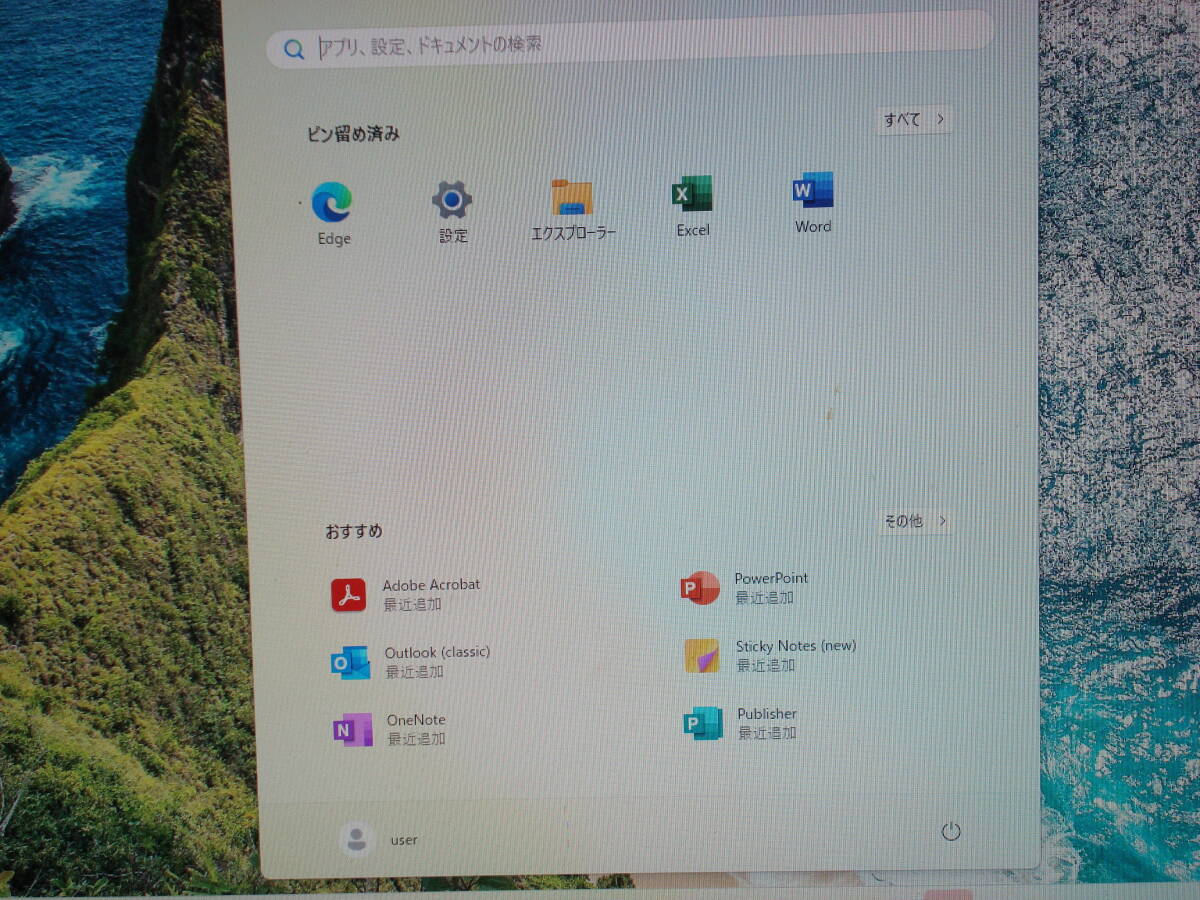Click the ピン留め済み section heading
This screenshot has height=900, width=1200.
[x=353, y=134]
